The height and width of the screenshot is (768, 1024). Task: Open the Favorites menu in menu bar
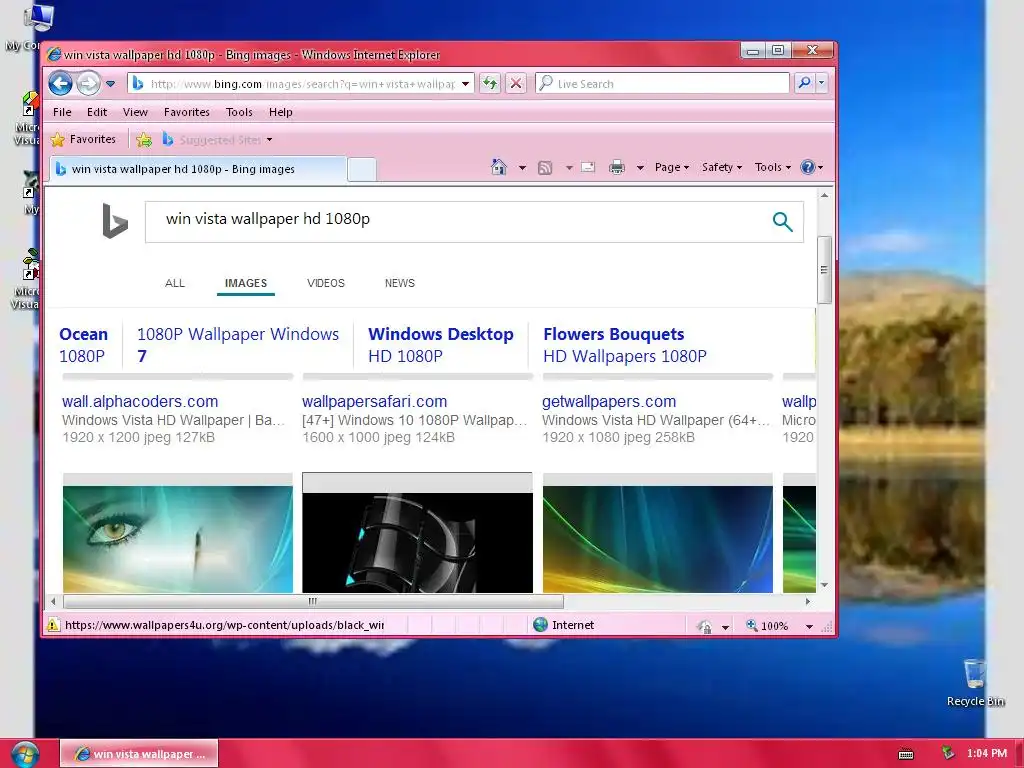[x=187, y=112]
